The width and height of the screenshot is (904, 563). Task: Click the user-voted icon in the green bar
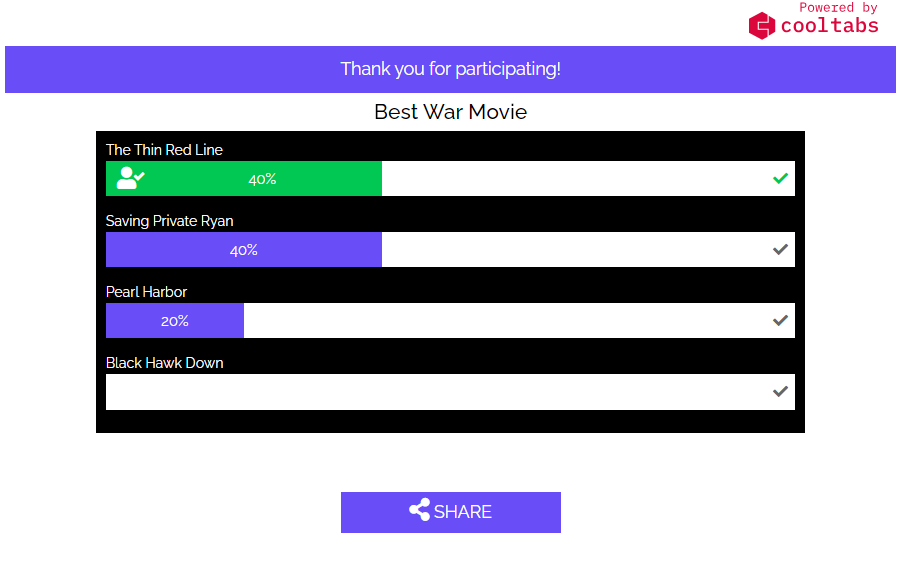[130, 178]
